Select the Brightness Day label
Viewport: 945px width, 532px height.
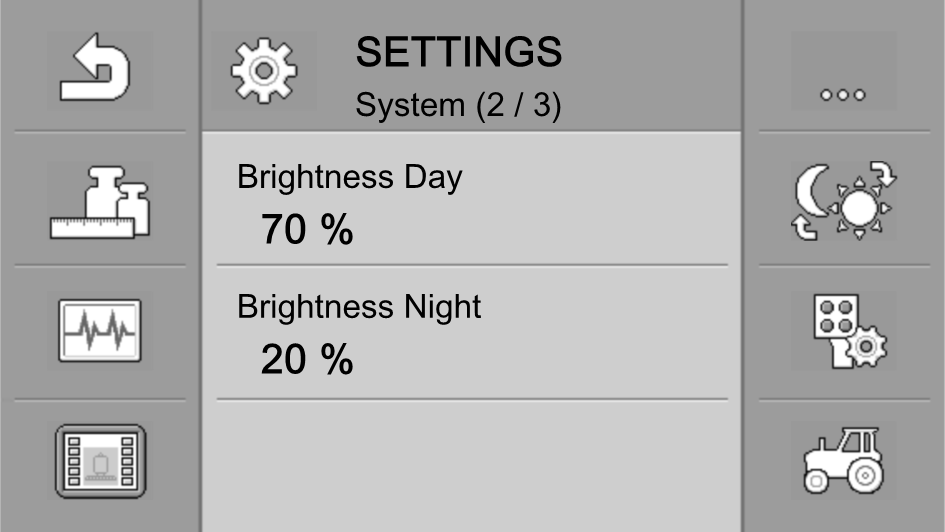tap(349, 178)
